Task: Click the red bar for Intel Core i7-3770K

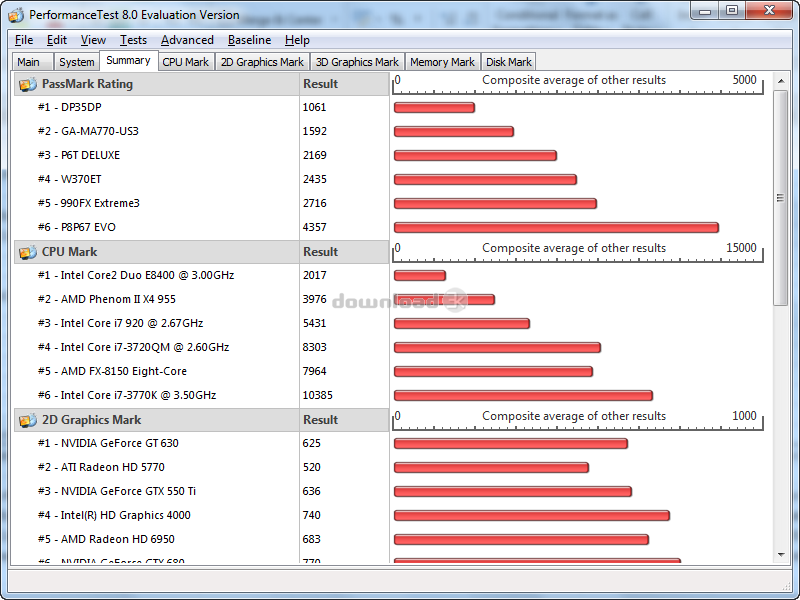Action: coord(523,395)
